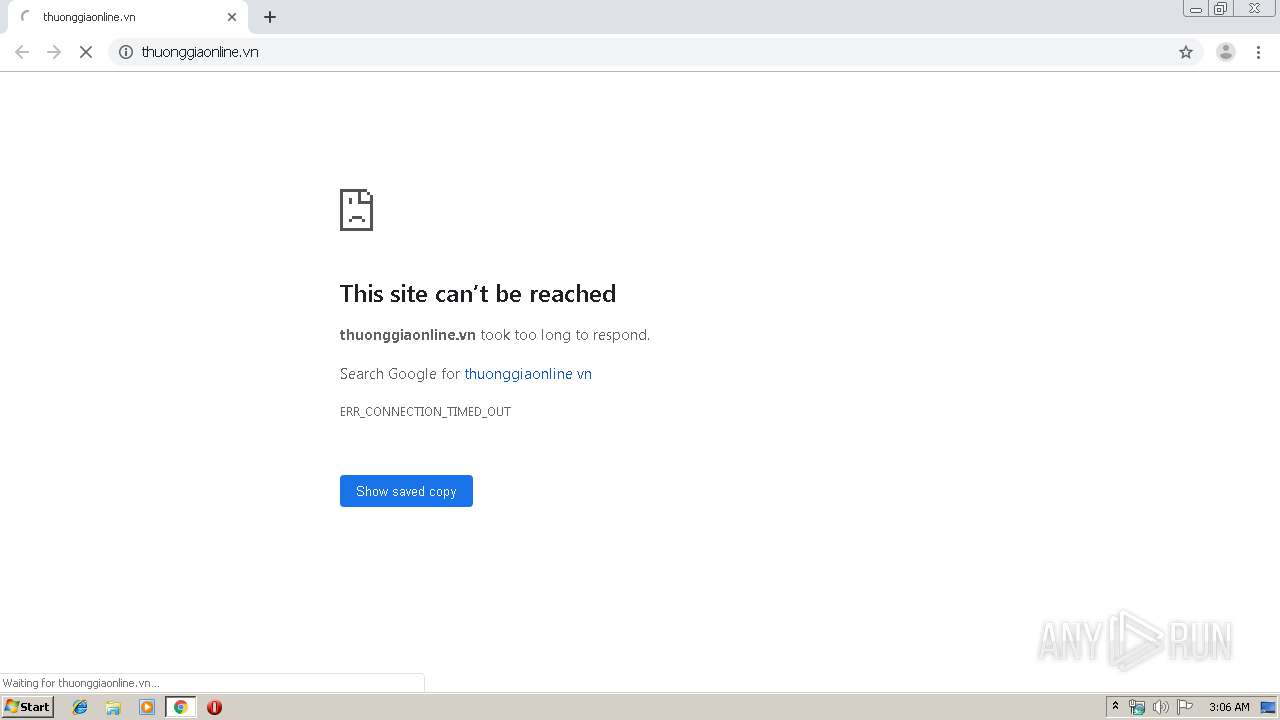The image size is (1280, 720).
Task: Close the thuonggiaonline.vn tab
Action: click(x=232, y=17)
